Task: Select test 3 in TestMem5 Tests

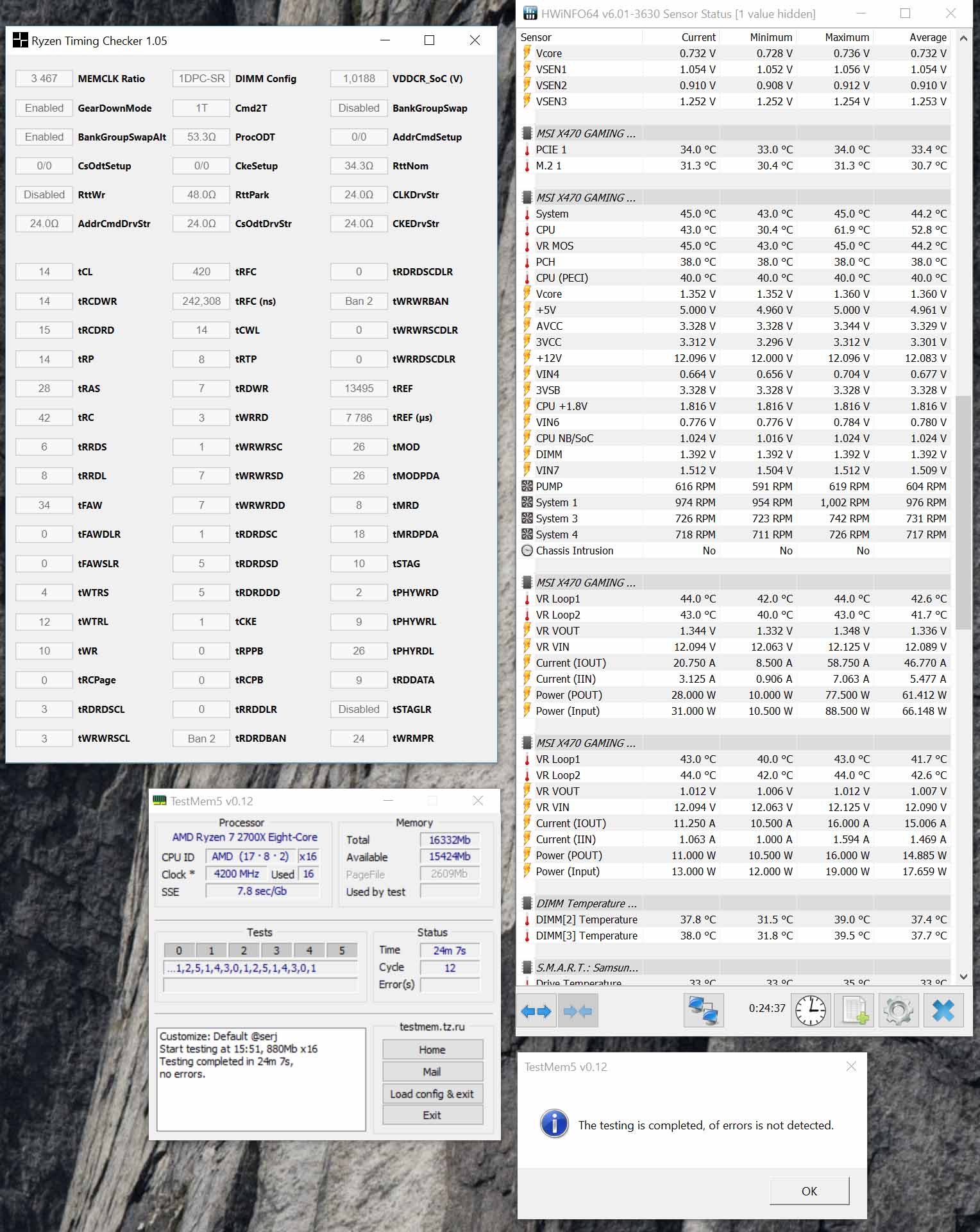Action: tap(276, 950)
